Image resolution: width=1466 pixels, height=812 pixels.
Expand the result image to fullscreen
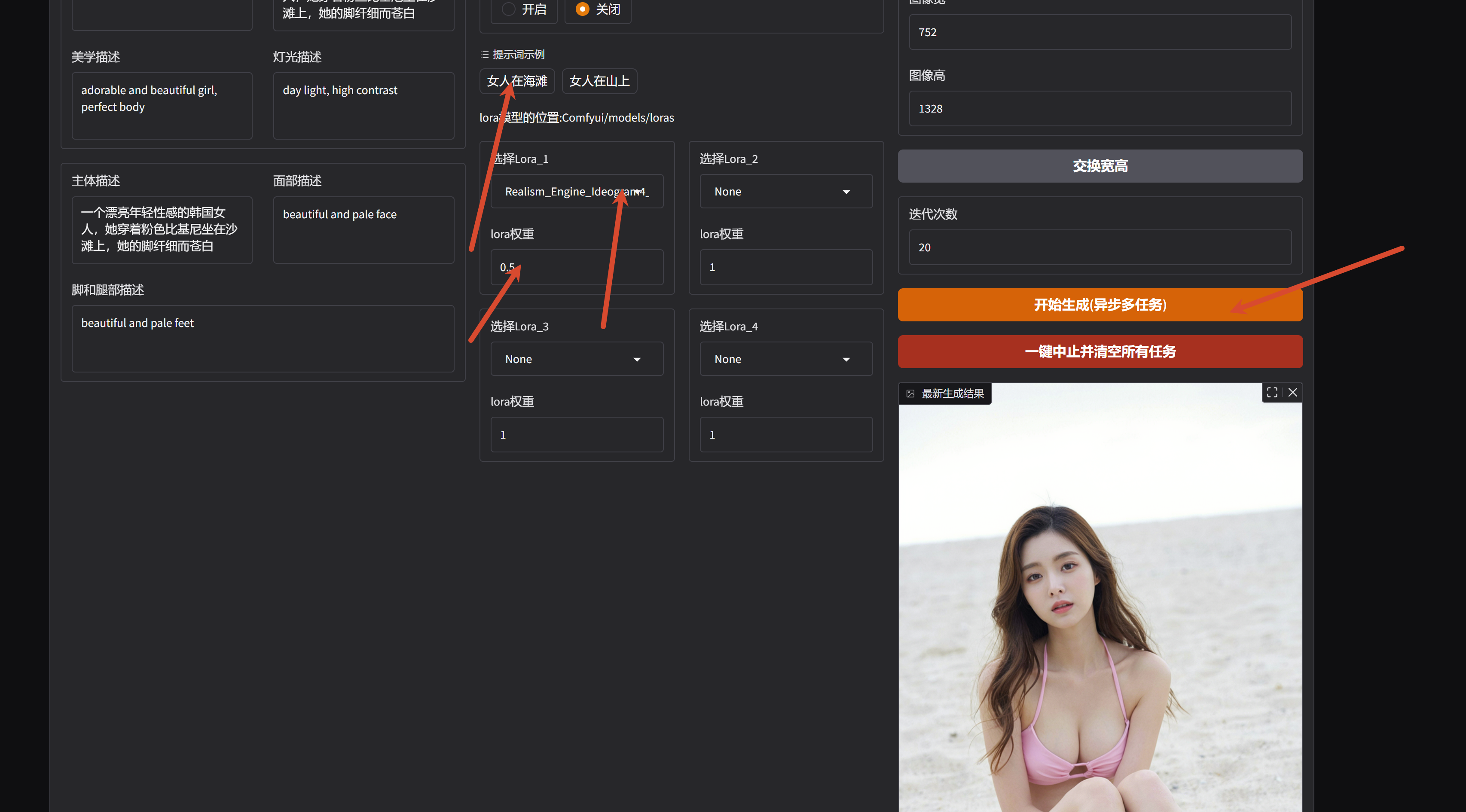pos(1272,393)
